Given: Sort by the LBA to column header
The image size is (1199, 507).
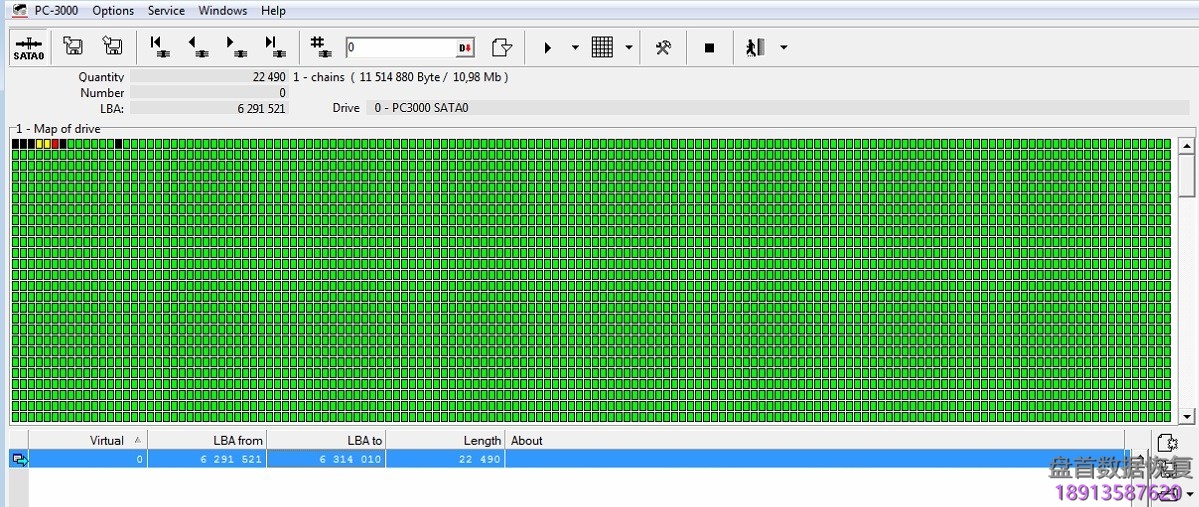Looking at the screenshot, I should [327, 440].
